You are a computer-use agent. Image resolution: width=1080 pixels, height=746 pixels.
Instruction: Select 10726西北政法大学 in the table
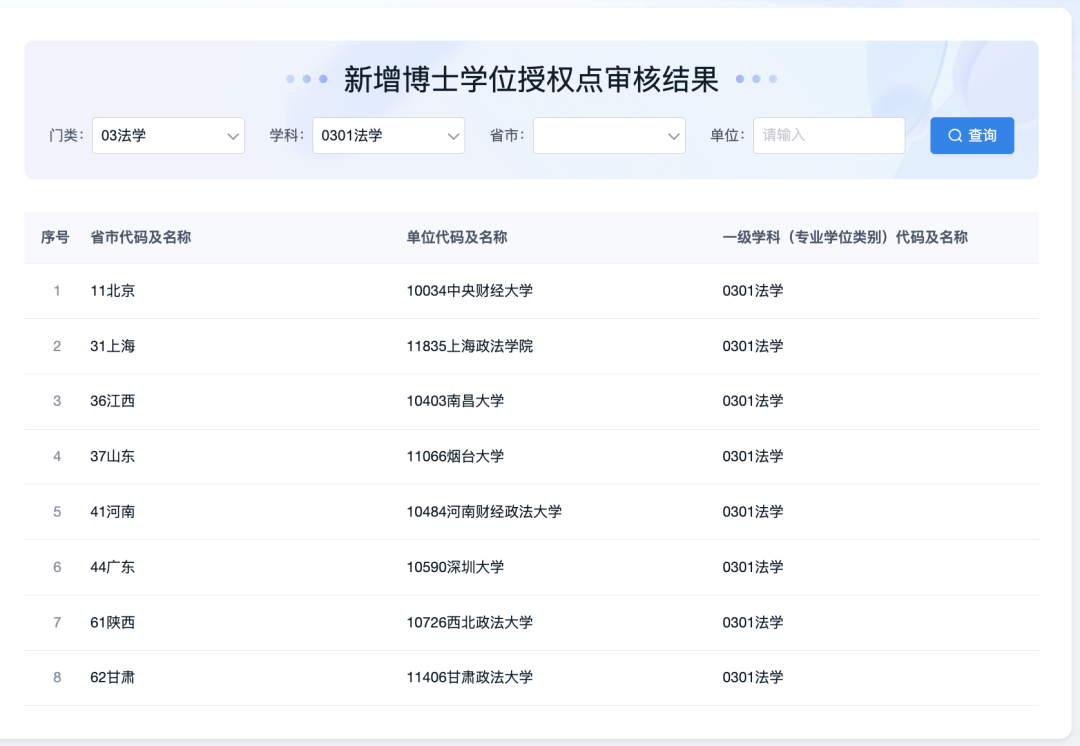tap(470, 622)
